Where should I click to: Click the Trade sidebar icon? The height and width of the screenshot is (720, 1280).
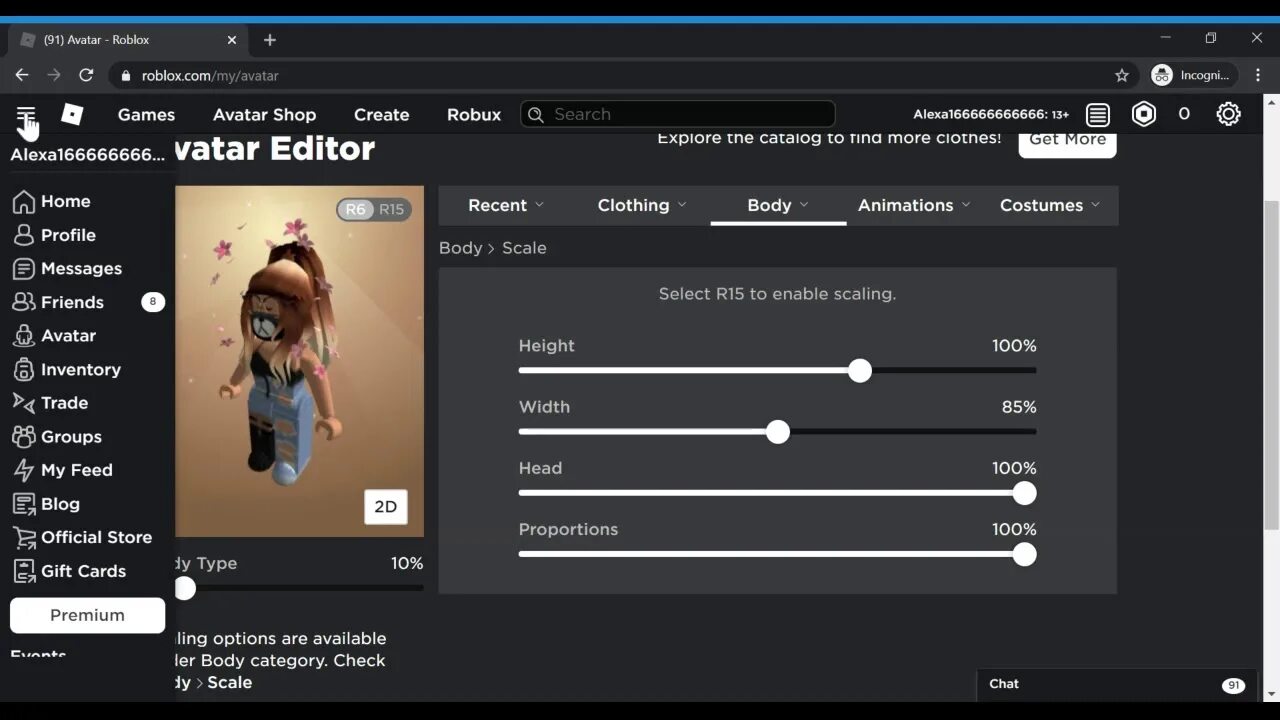pyautogui.click(x=24, y=403)
